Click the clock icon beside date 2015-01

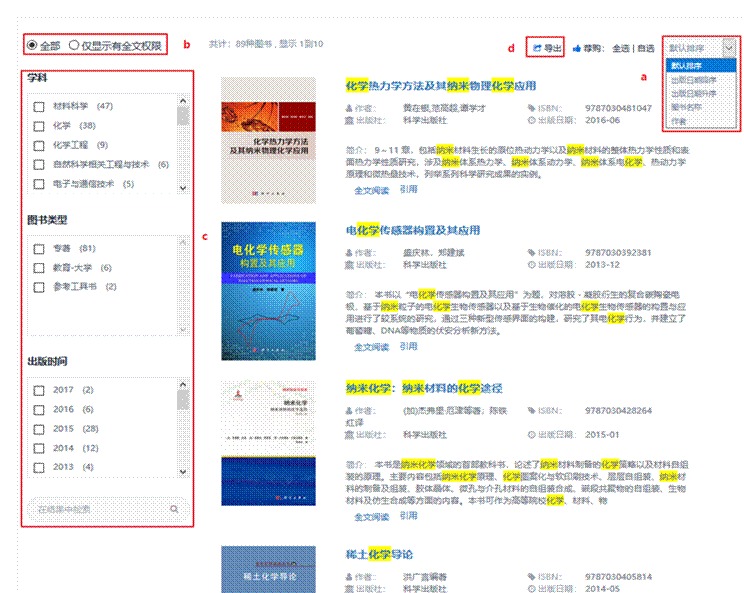(531, 435)
